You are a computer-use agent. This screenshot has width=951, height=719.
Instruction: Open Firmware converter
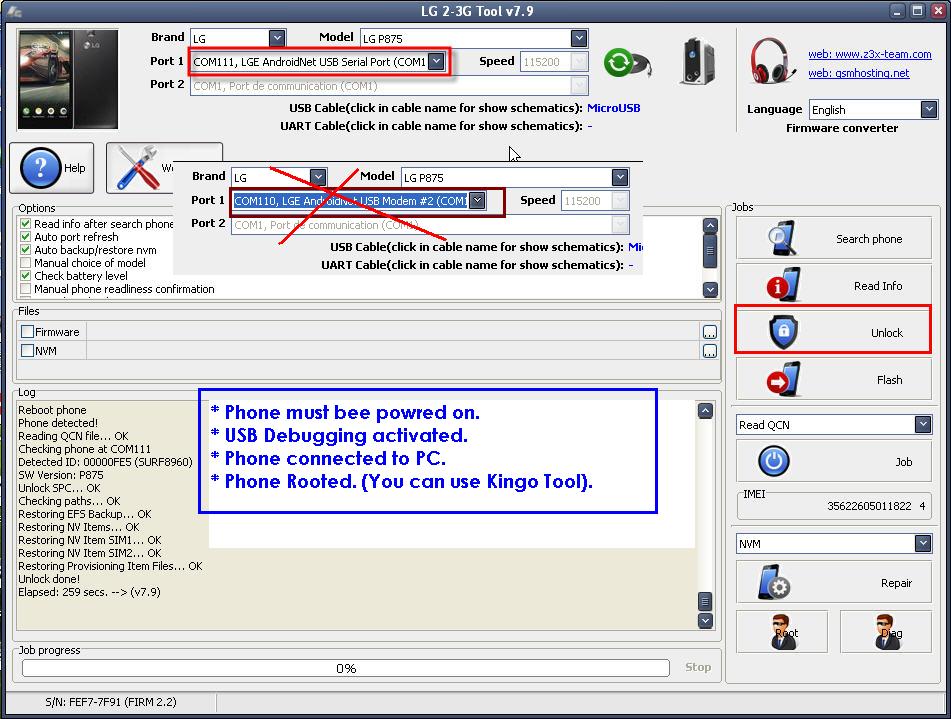(842, 128)
